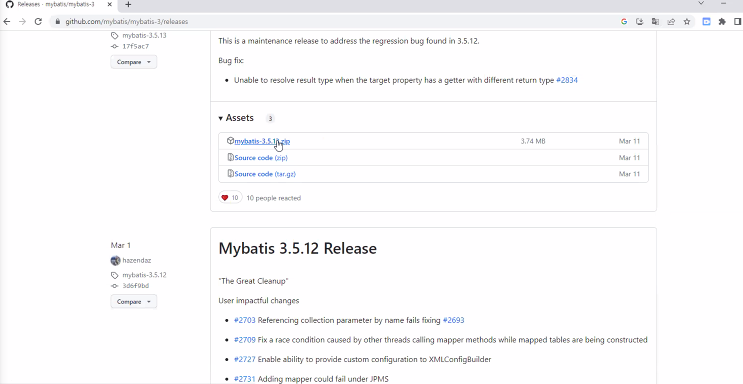Open issue #2834 link

[567, 81]
